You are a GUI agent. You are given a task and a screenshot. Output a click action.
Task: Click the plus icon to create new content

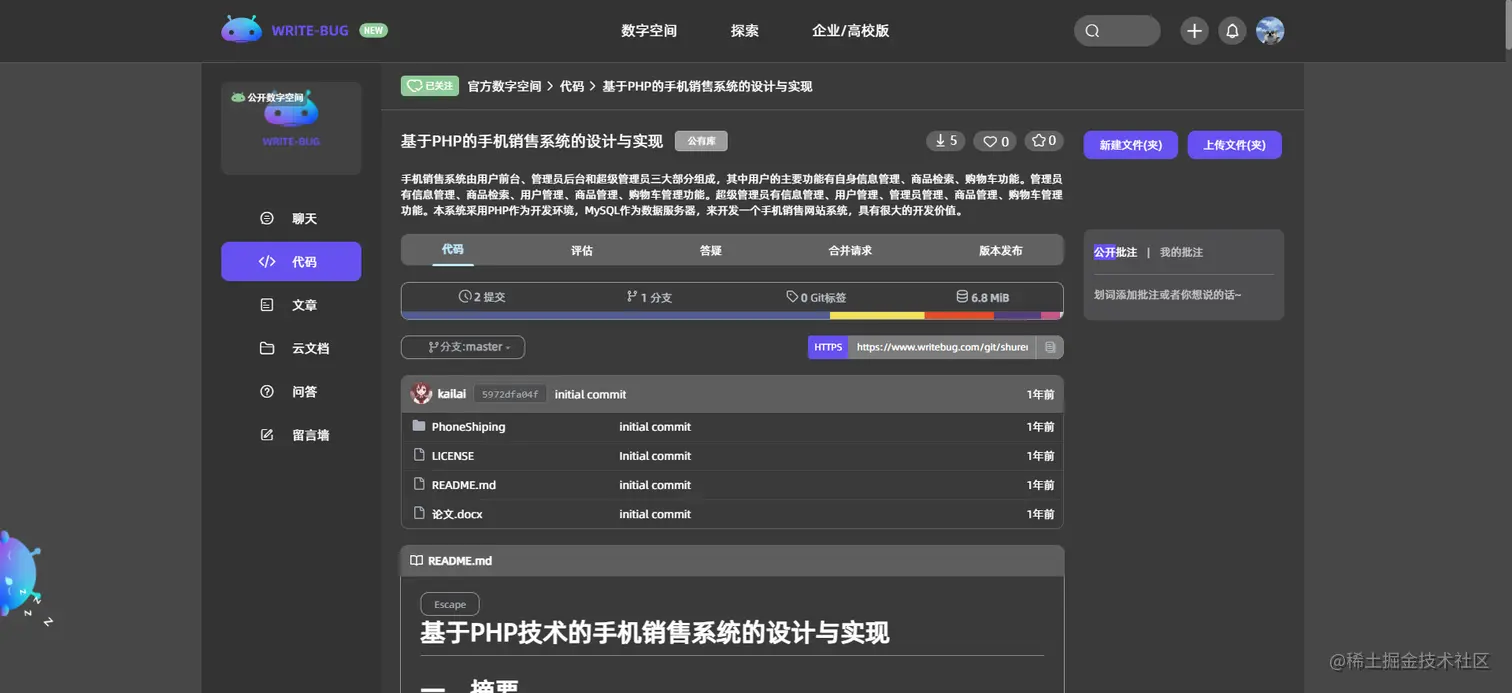pyautogui.click(x=1194, y=31)
